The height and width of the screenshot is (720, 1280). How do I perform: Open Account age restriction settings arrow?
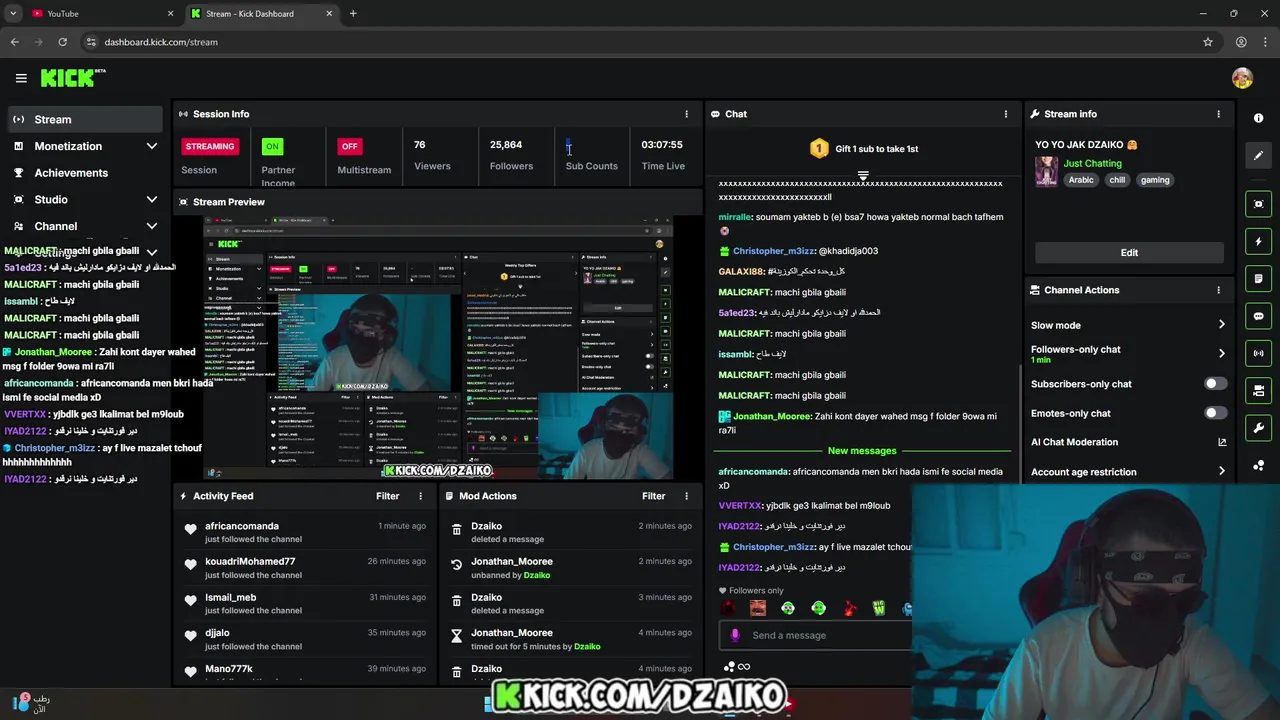click(x=1221, y=472)
